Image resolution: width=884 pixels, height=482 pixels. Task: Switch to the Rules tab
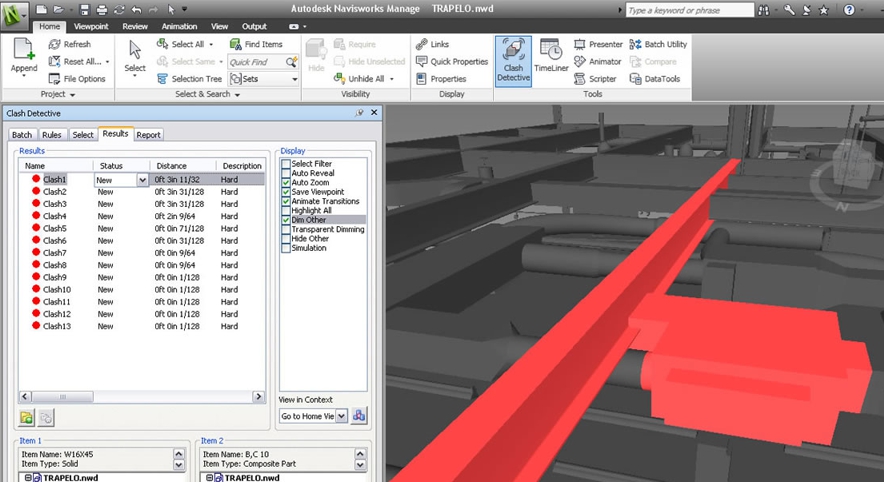coord(51,135)
